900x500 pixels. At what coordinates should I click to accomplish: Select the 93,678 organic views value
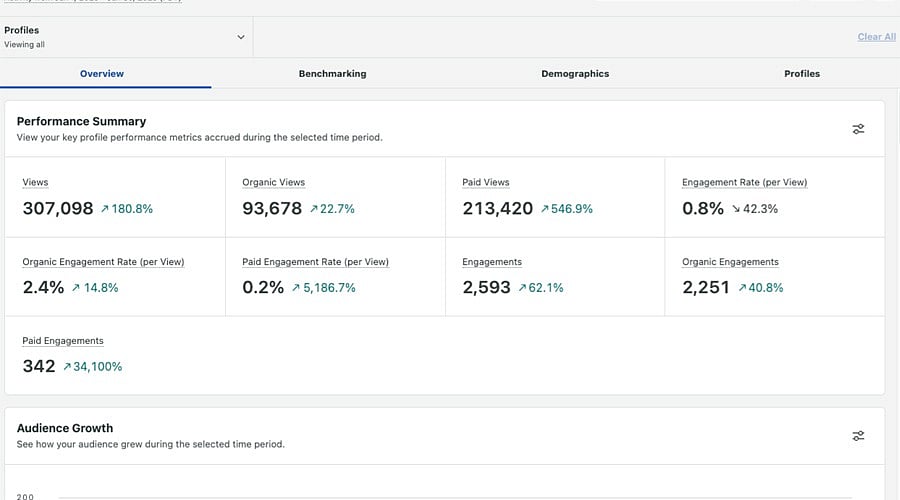point(272,208)
